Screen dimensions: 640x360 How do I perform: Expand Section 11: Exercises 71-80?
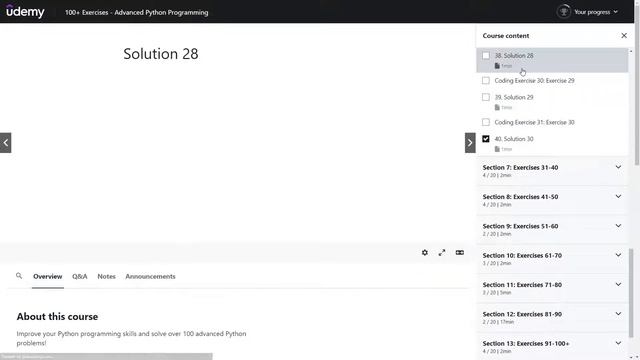tap(552, 288)
